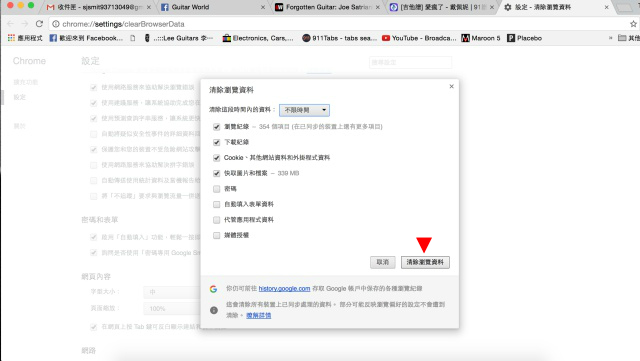Open the other bookmarks folder
Screen dimensions: 640x361
click(x=629, y=38)
